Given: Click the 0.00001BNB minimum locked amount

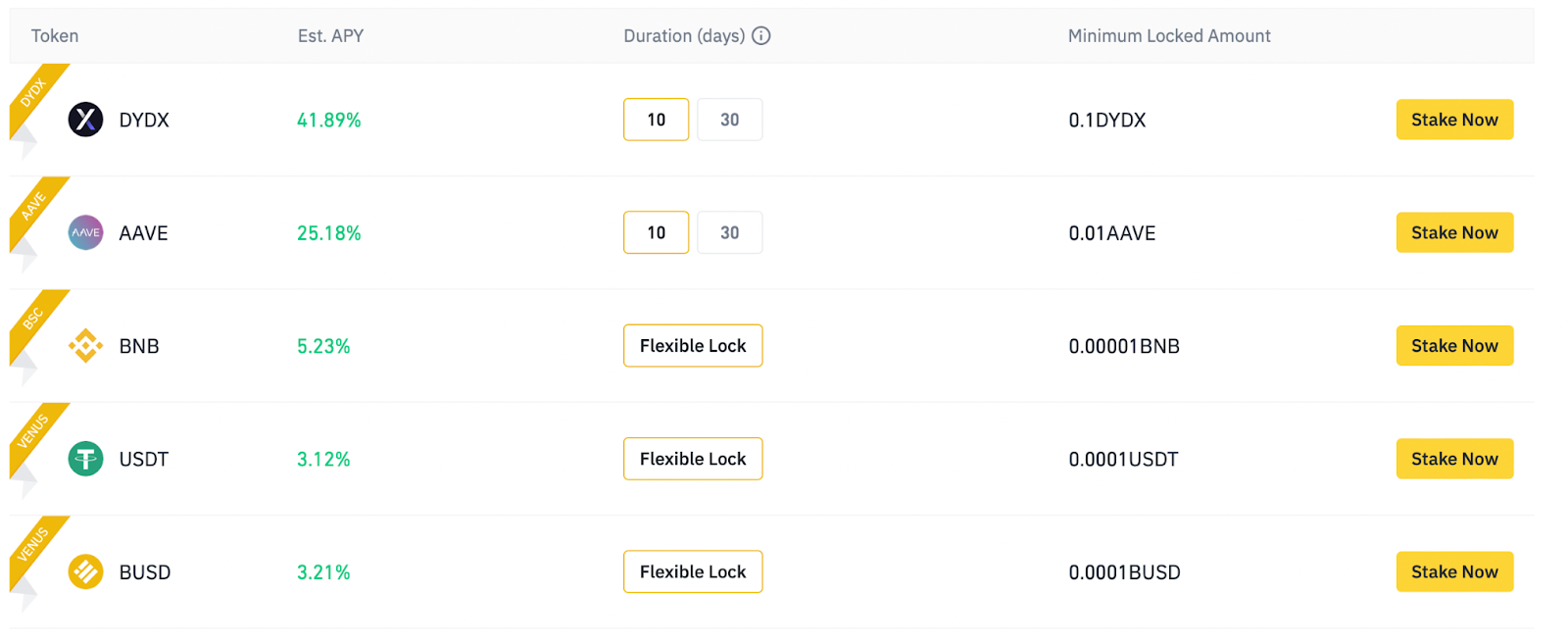Looking at the screenshot, I should [1124, 345].
